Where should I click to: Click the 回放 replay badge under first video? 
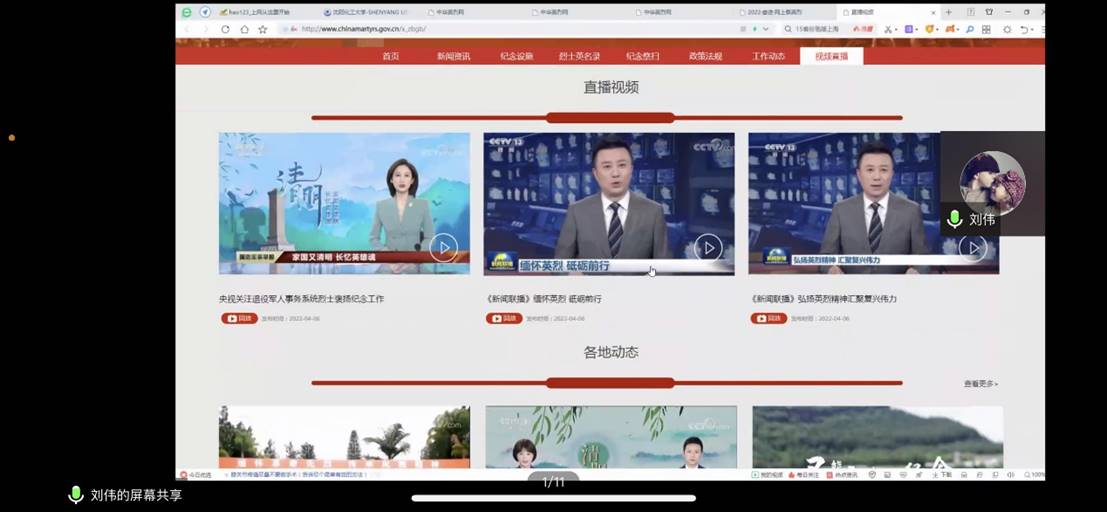point(239,318)
